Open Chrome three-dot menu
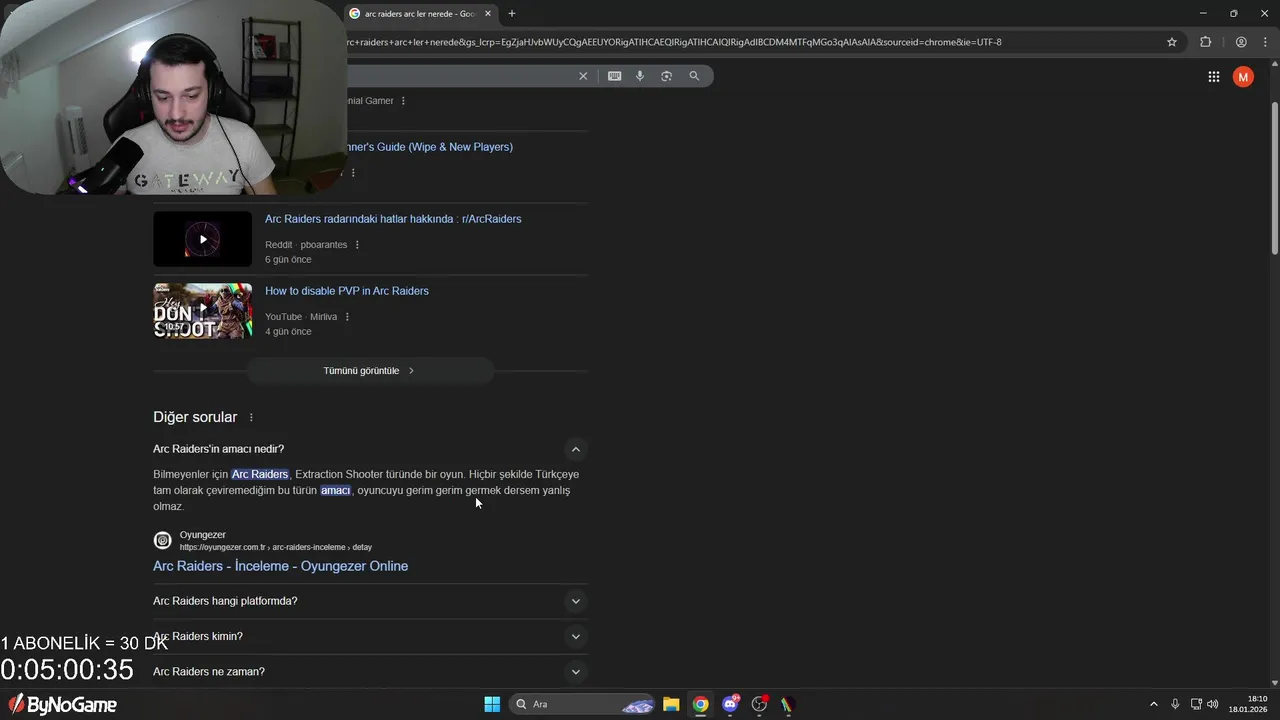 tap(1265, 42)
